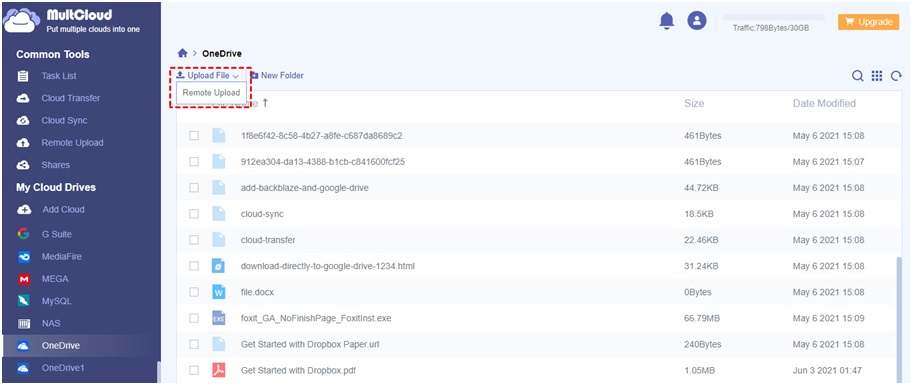
Task: Choose Remote Upload from the dropdown menu
Action: tap(211, 93)
